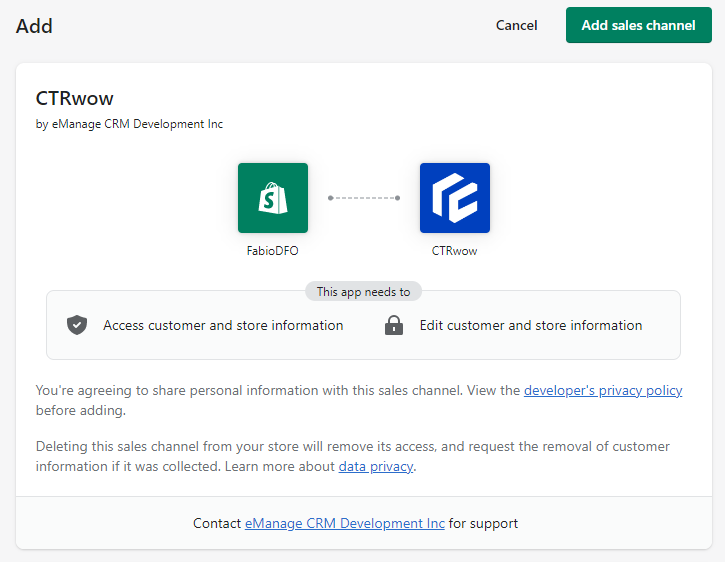
Task: Click 'Edit customer and store information' text
Action: [x=531, y=325]
